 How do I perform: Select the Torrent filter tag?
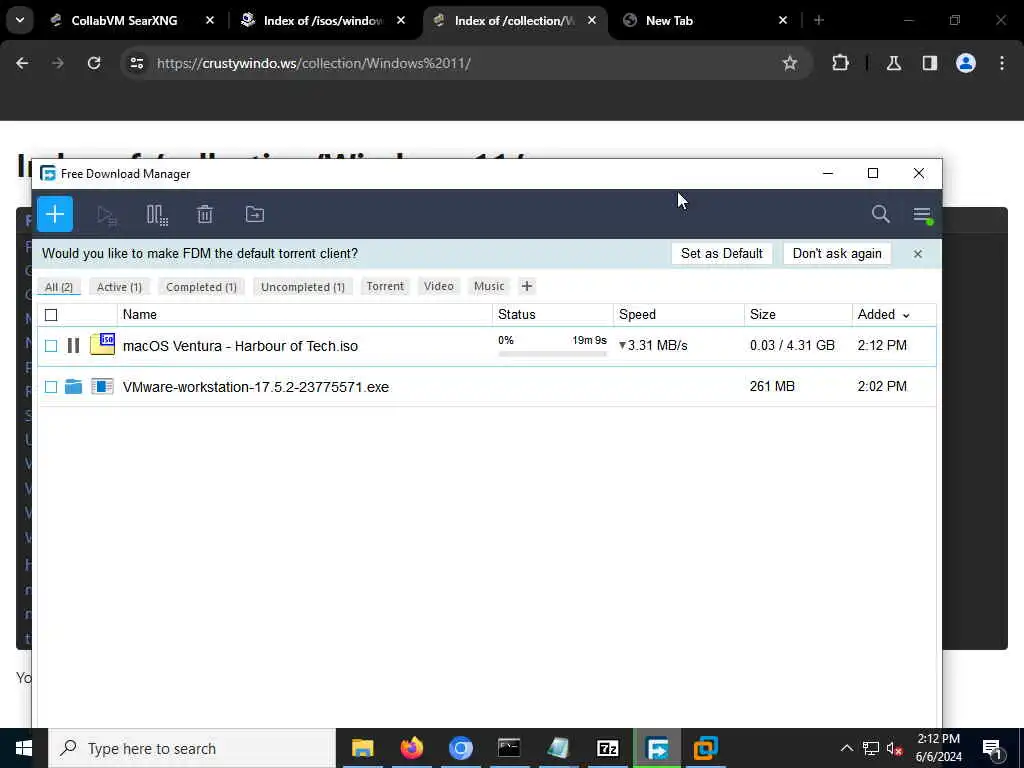(x=385, y=286)
